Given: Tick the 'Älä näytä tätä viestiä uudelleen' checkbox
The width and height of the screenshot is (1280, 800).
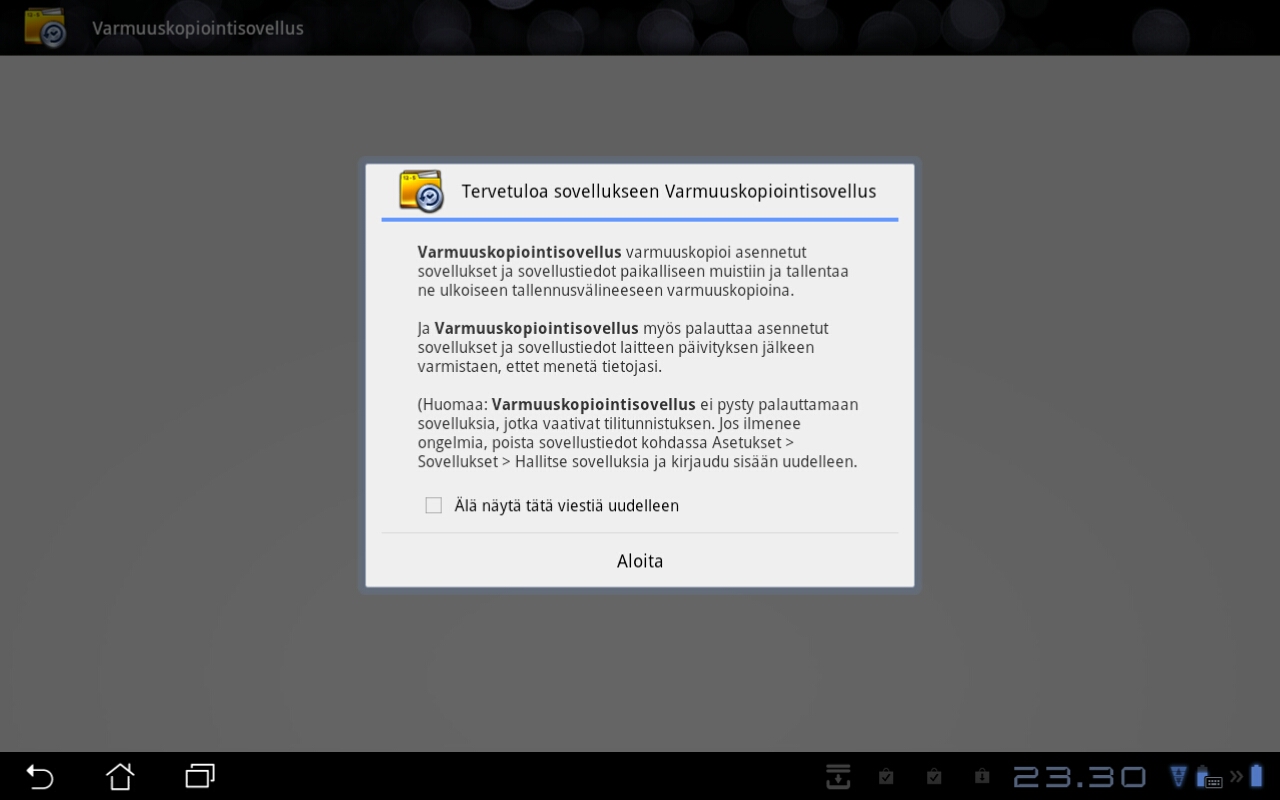Looking at the screenshot, I should coord(433,506).
